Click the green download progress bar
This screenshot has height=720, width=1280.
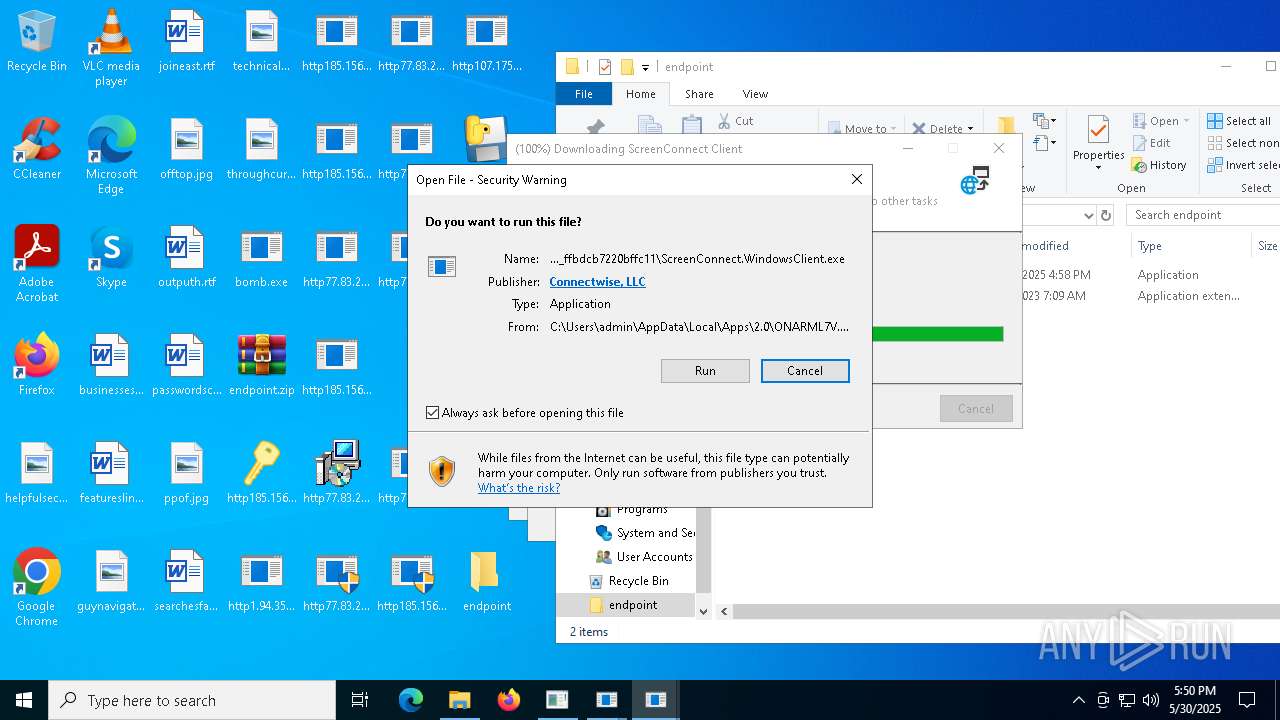click(937, 334)
